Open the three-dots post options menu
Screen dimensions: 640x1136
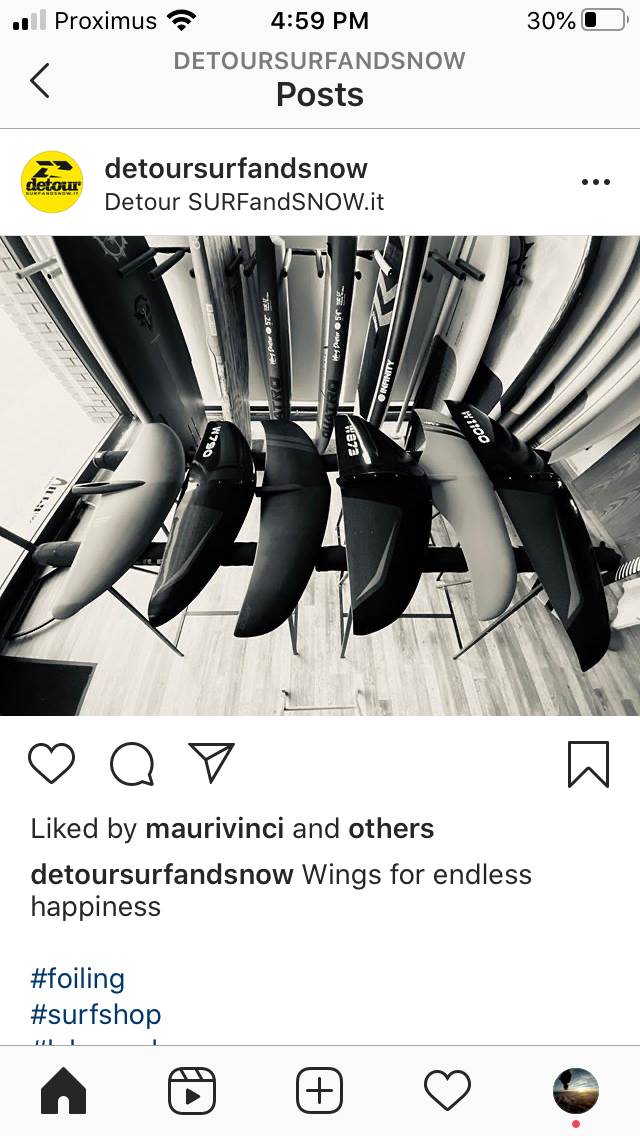(x=596, y=182)
